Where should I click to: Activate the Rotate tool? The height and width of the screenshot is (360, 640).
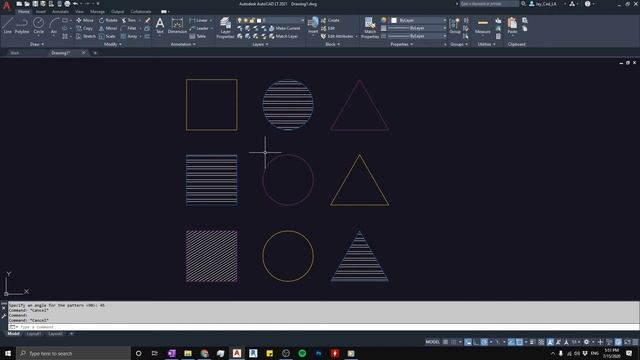[x=108, y=20]
